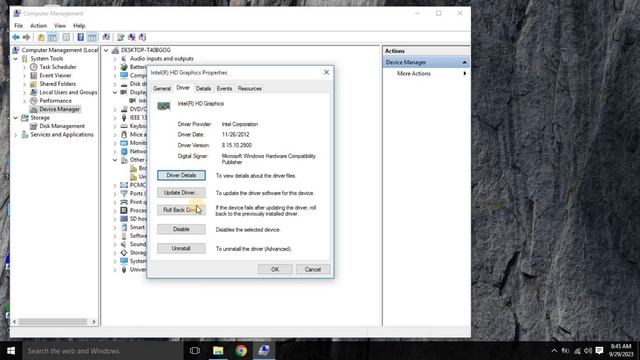
Task: Click the Search the web and Windows box
Action: [103, 351]
